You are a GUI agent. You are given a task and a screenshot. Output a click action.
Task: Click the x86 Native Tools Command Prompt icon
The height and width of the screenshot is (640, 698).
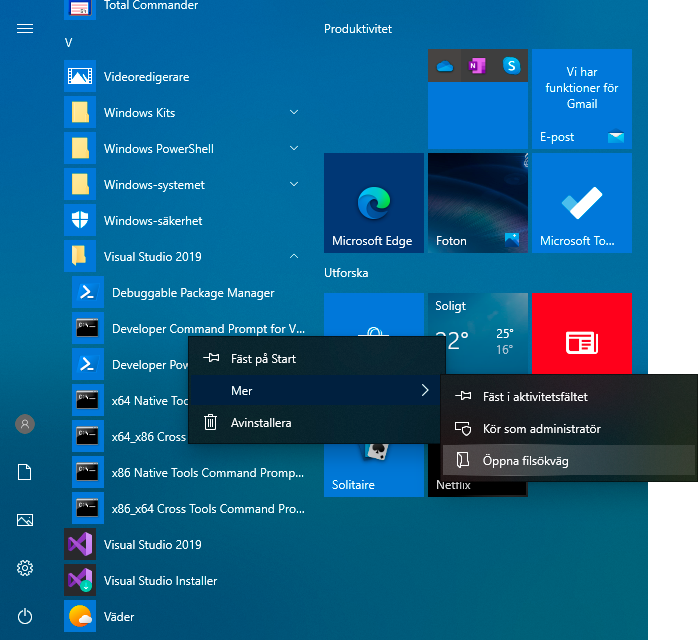(88, 472)
